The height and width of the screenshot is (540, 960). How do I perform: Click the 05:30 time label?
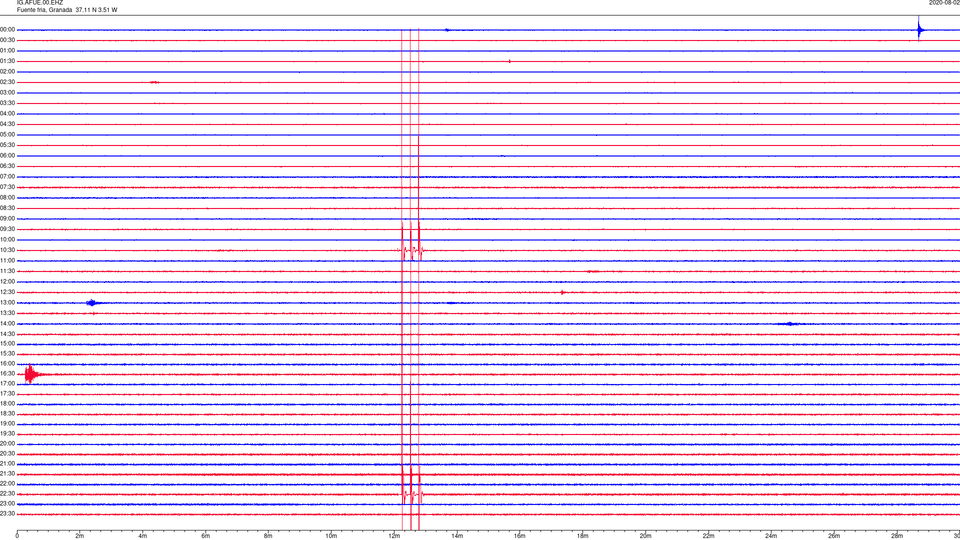click(7, 145)
